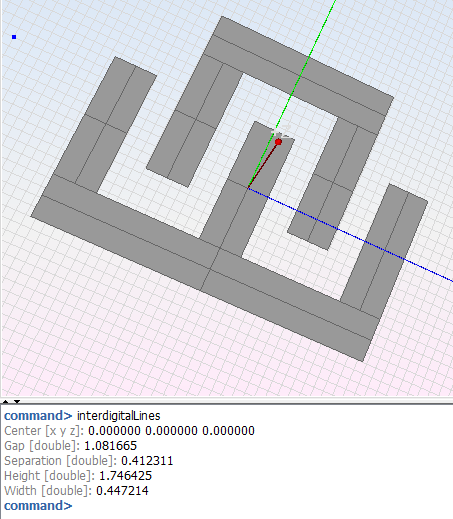Screen dimensions: 453x519
Task: Click the small blue square marker
Action: coord(14,37)
